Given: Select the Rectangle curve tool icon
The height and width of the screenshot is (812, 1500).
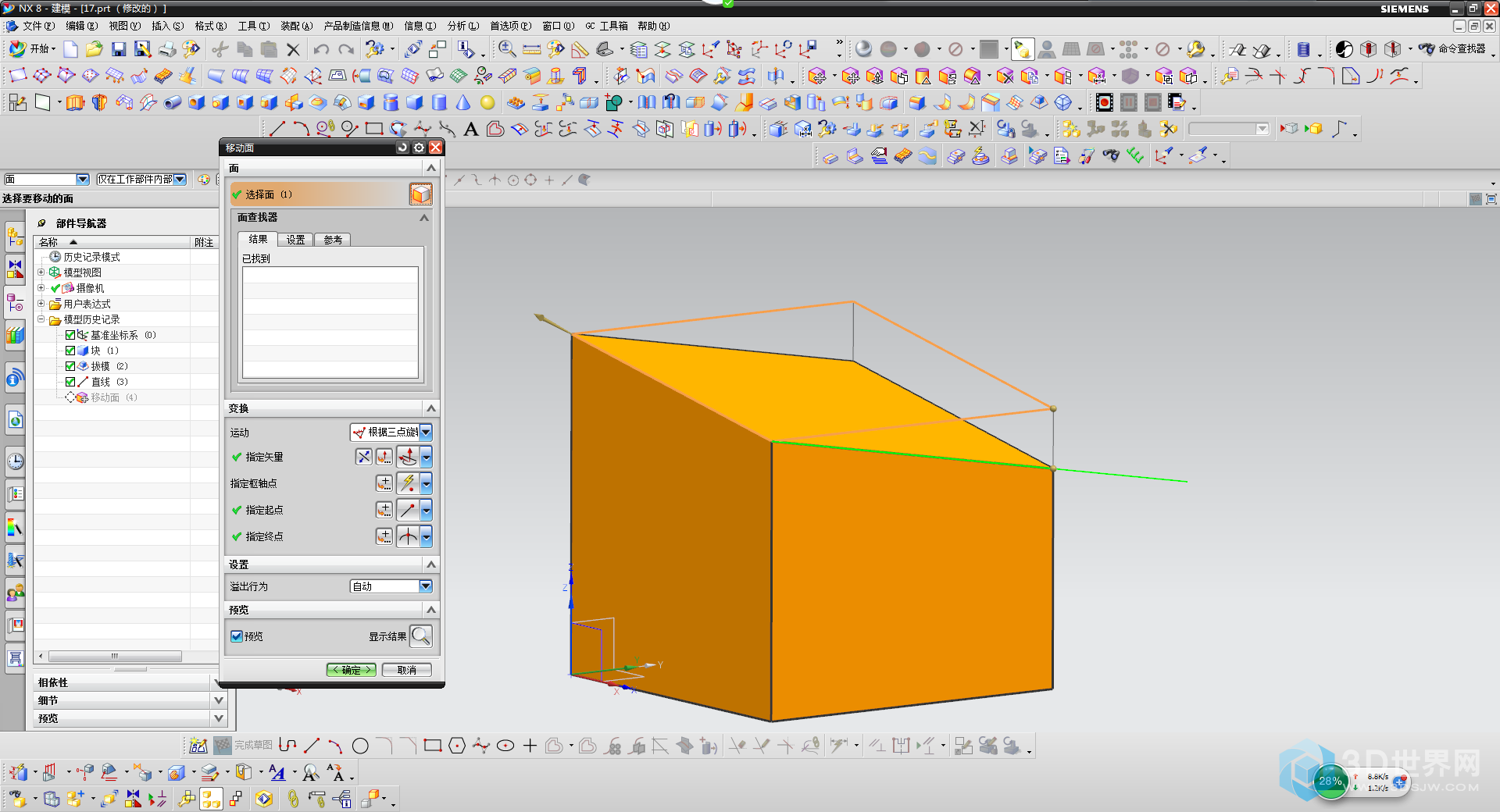Looking at the screenshot, I should [374, 129].
